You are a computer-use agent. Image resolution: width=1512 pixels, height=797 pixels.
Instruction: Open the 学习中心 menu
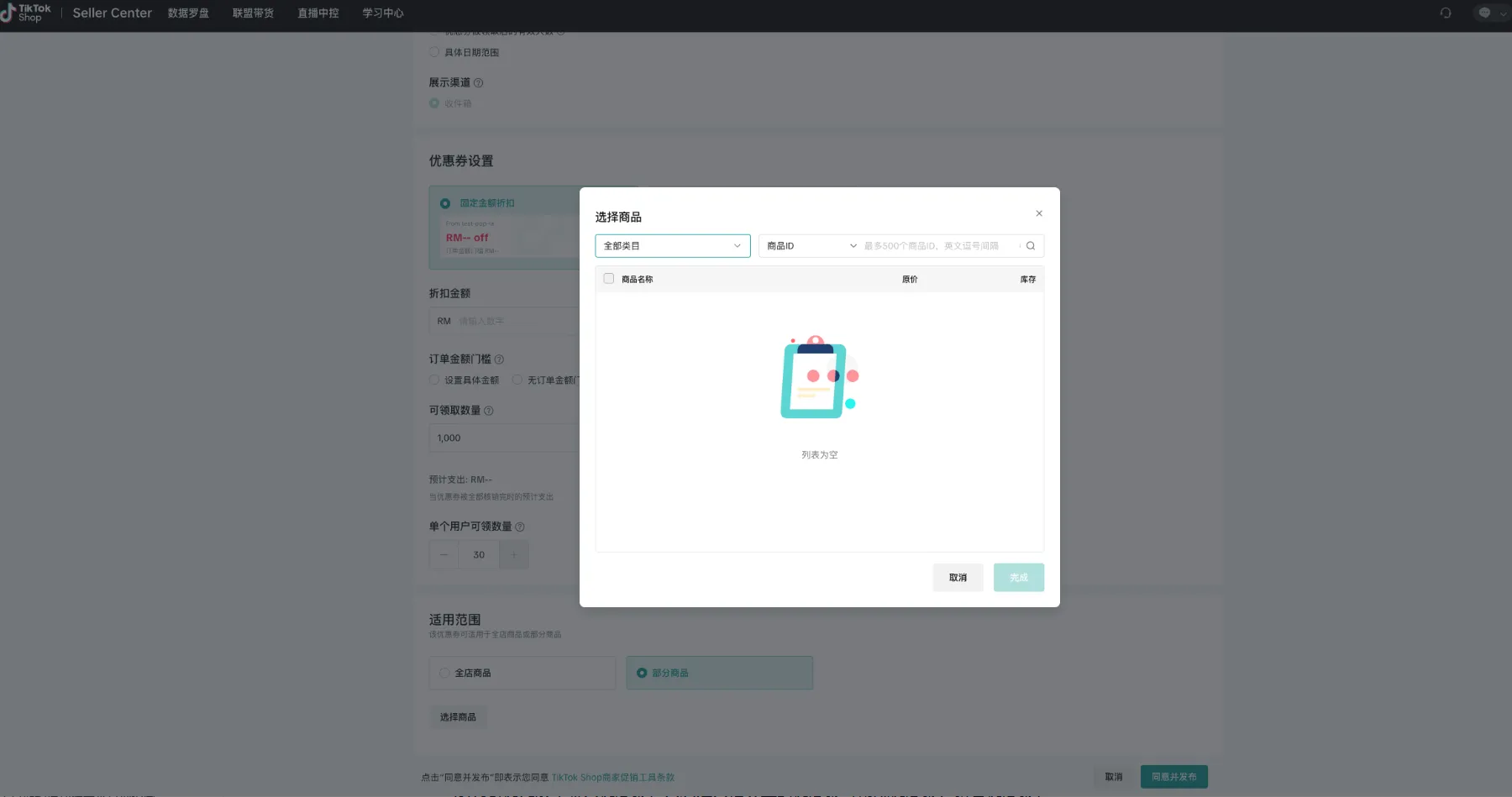point(383,13)
